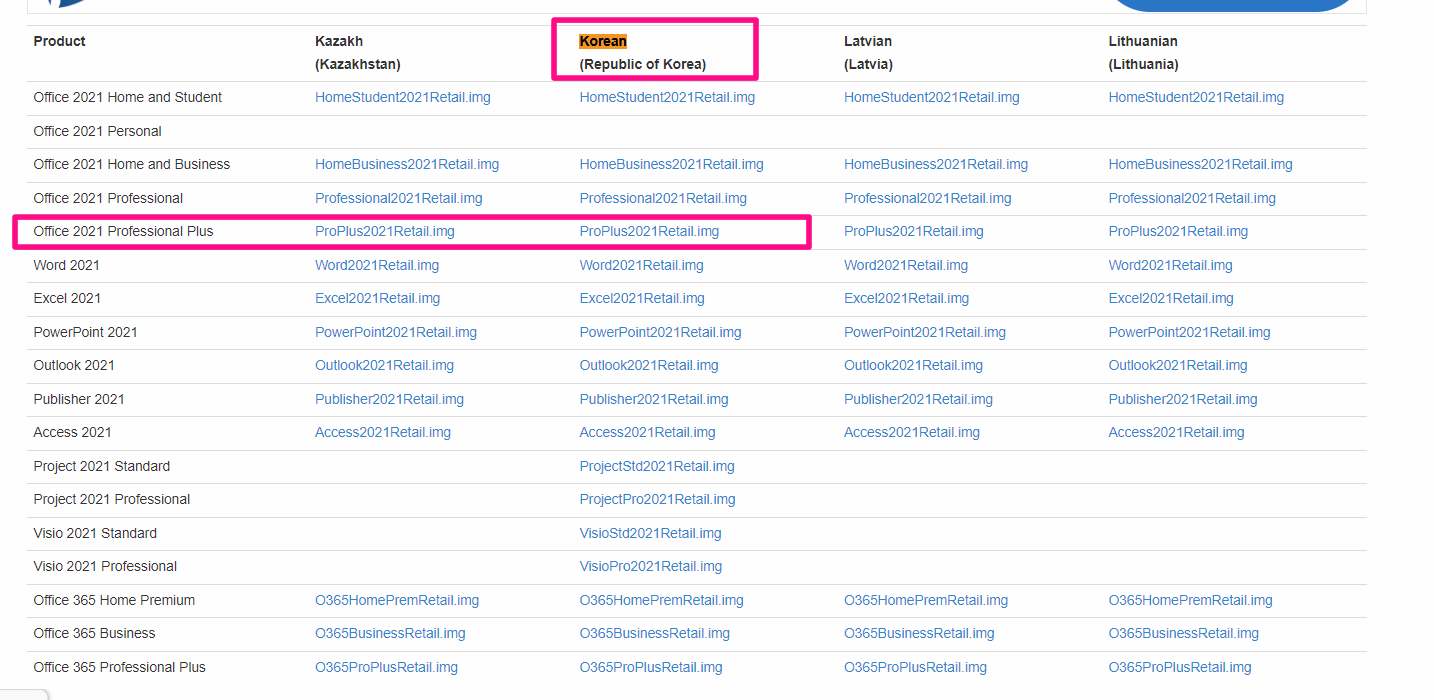Download Latvian Outlook2021Retail.img

point(914,365)
